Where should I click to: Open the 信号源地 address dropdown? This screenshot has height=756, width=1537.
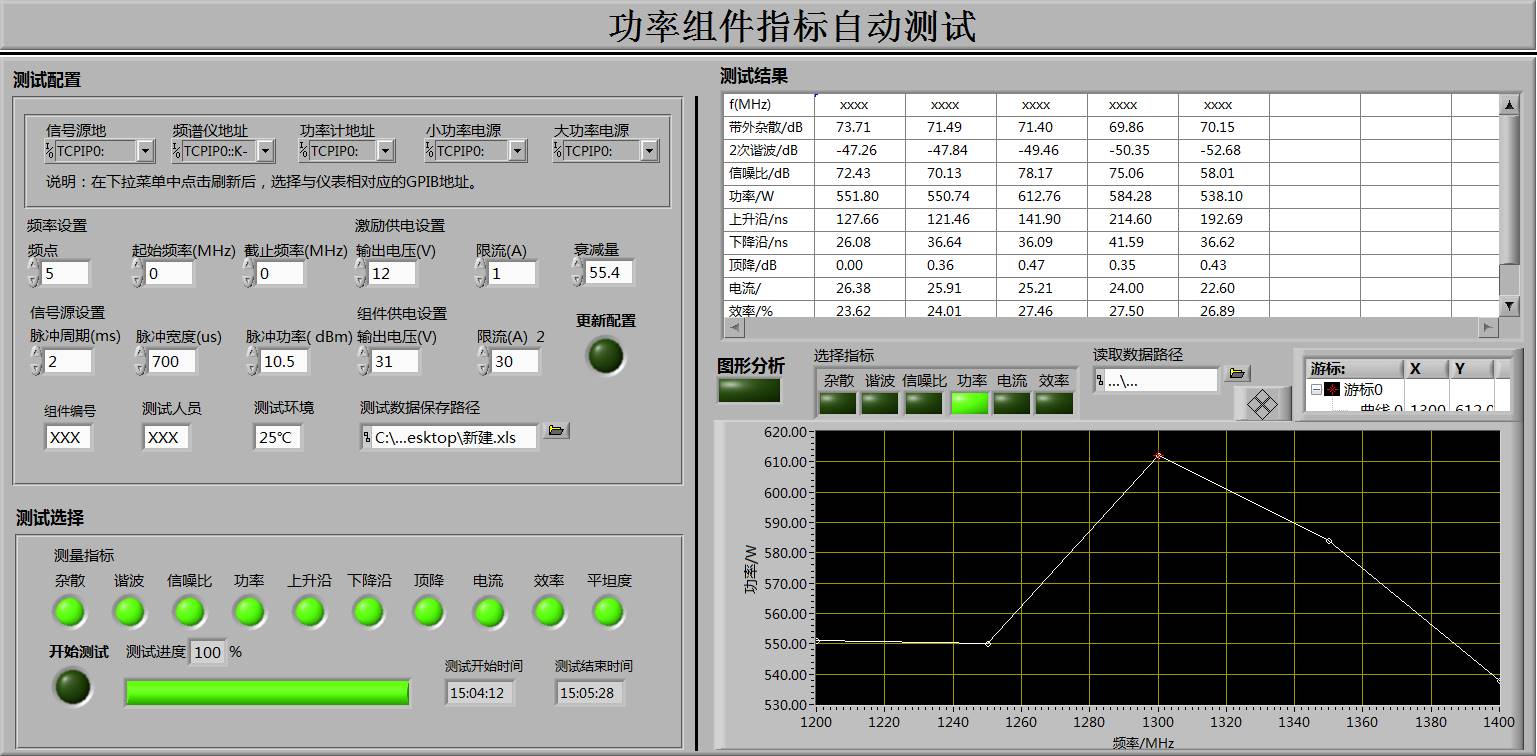pos(145,151)
